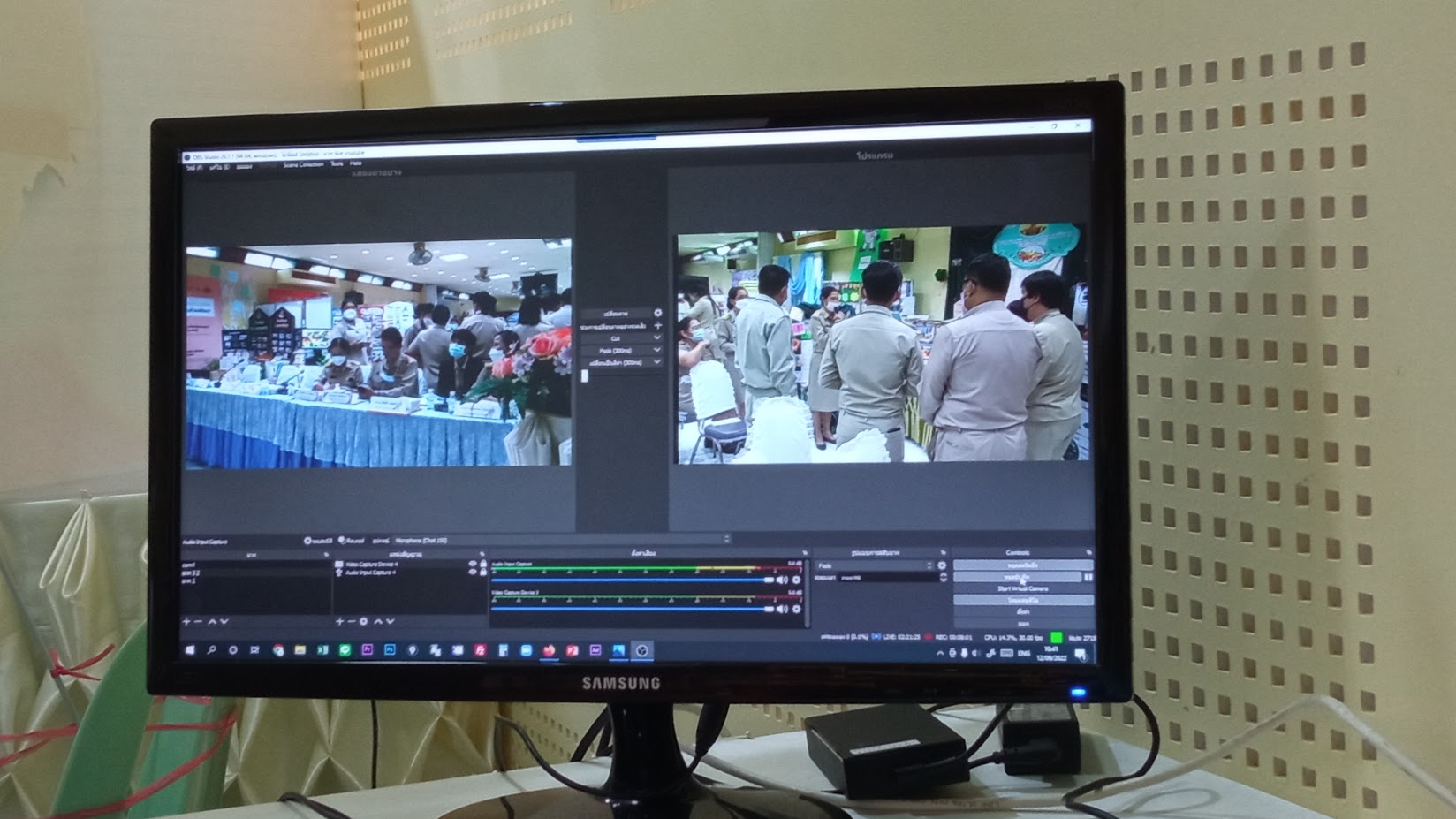This screenshot has width=1456, height=819.
Task: Toggle visibility of Video Capture Device 4 source
Action: 473,565
